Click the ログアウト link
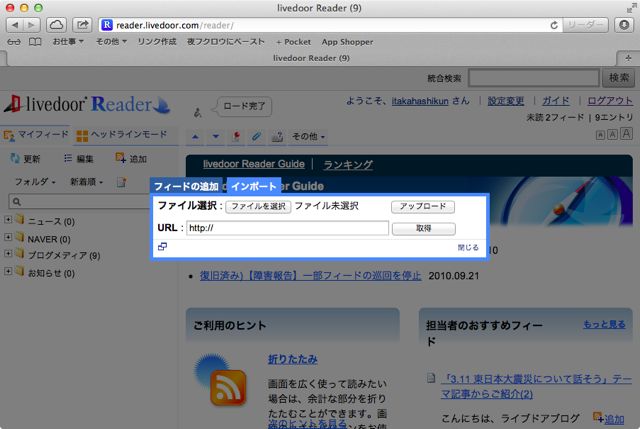 point(610,101)
